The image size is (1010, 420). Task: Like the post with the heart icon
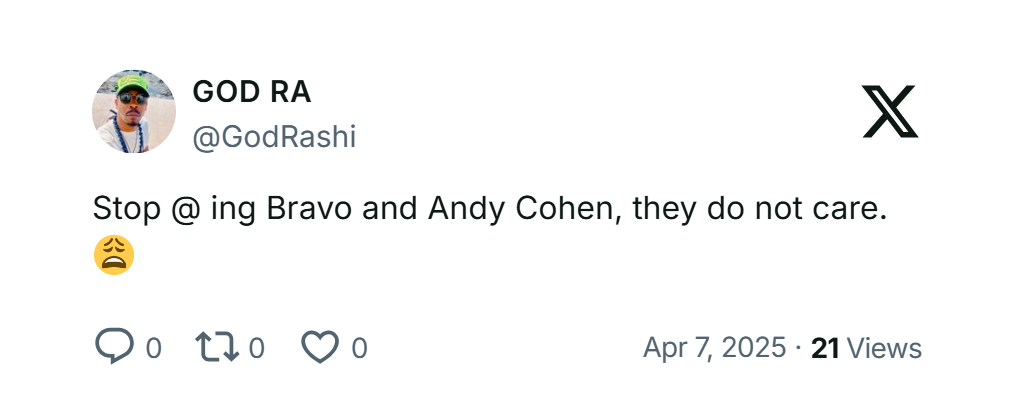click(320, 347)
